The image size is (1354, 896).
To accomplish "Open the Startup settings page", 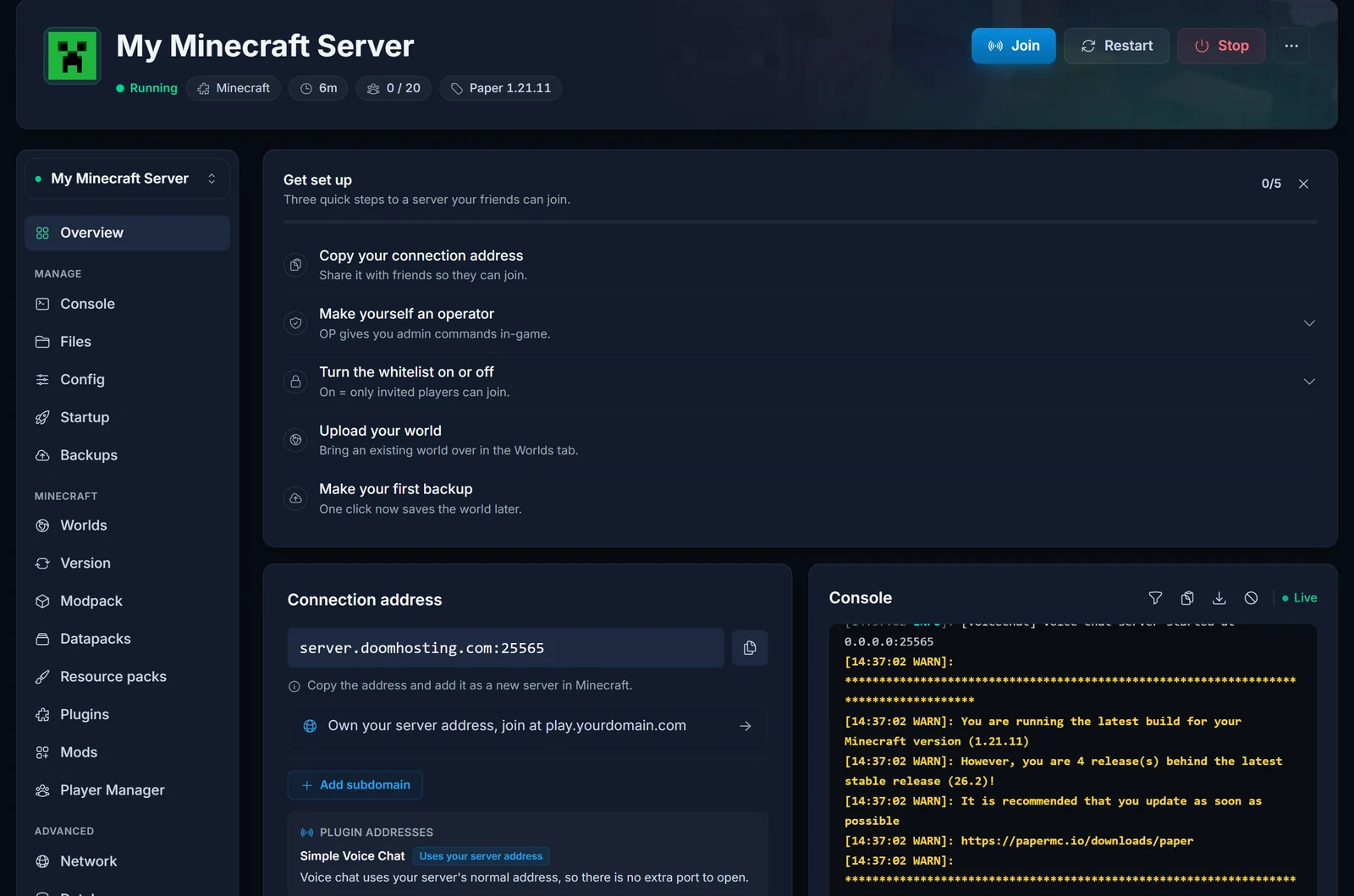I will coord(127,417).
